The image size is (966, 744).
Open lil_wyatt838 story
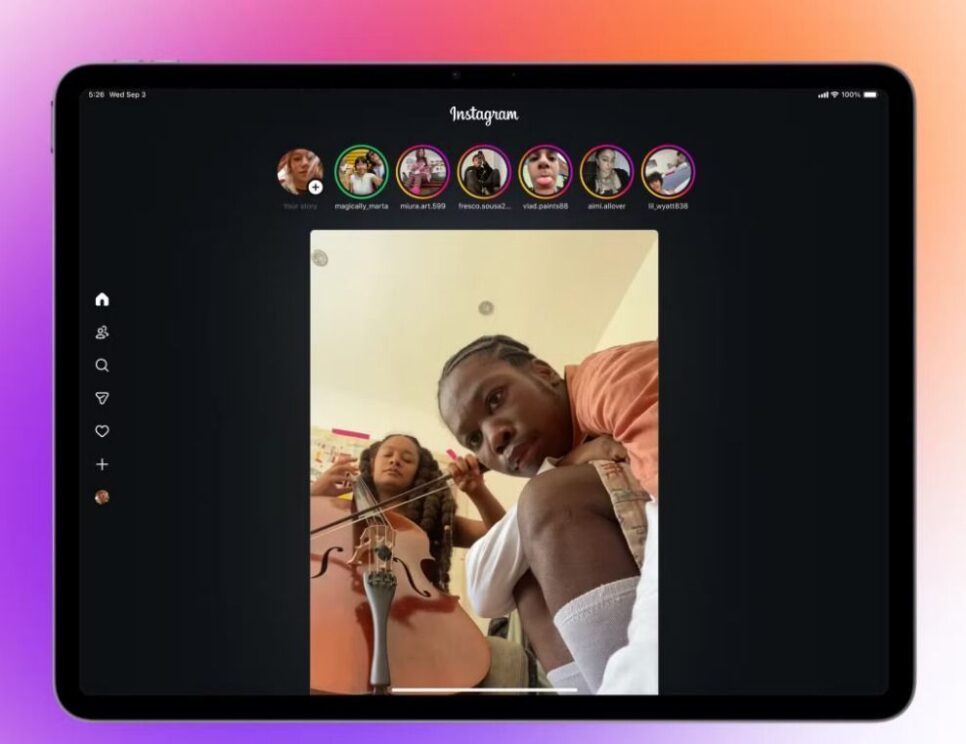point(667,172)
